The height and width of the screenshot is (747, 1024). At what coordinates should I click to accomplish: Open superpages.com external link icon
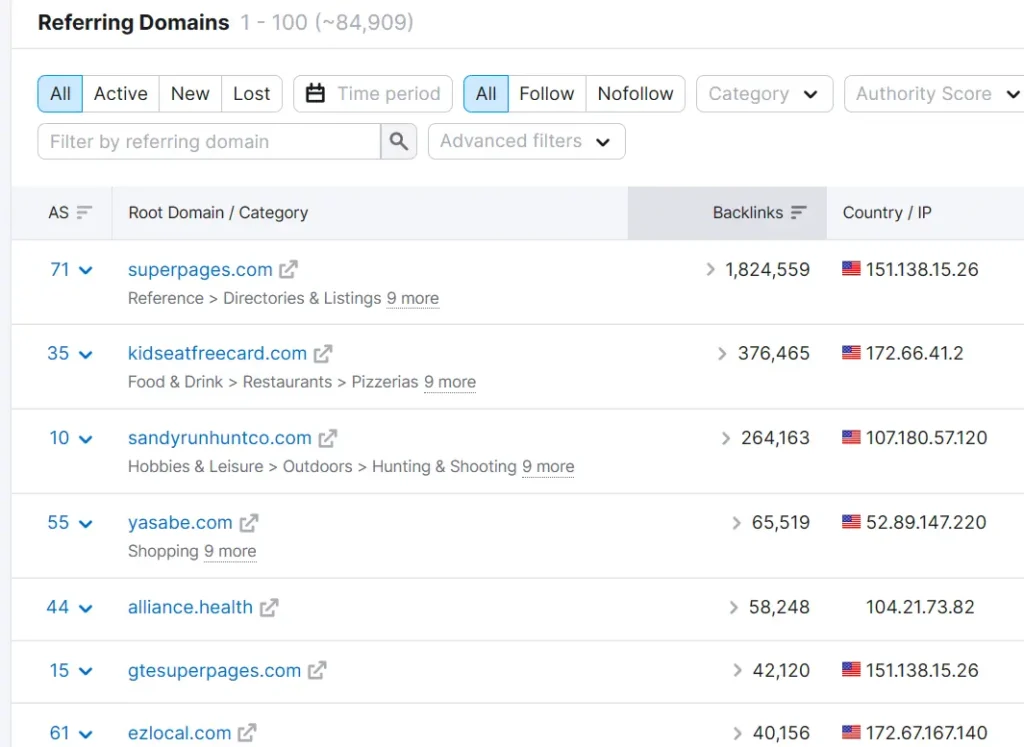pos(288,269)
